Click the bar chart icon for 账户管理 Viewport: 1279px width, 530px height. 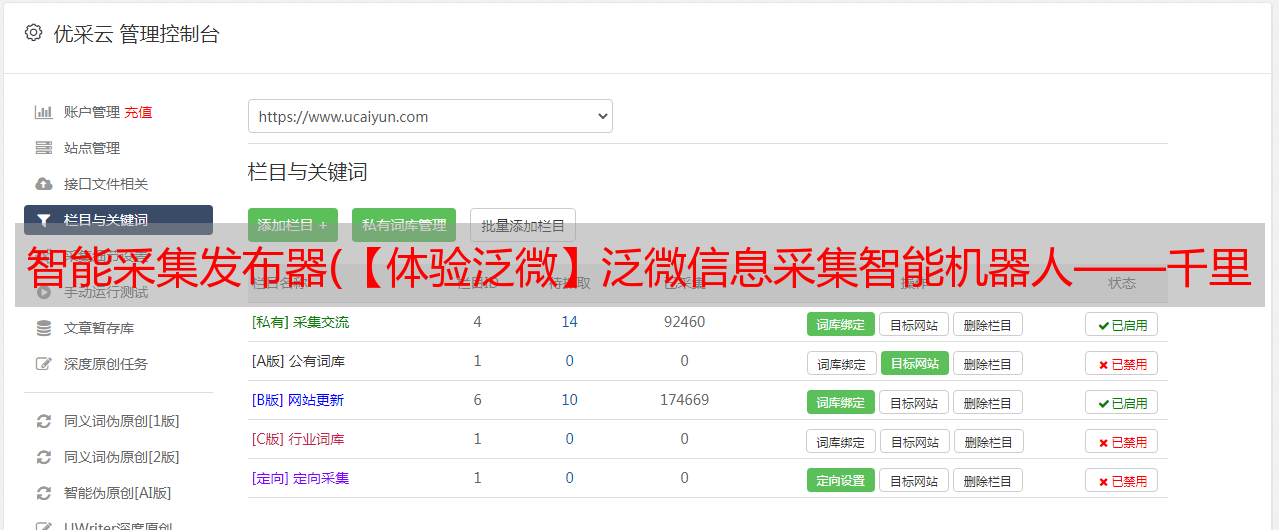[x=44, y=112]
